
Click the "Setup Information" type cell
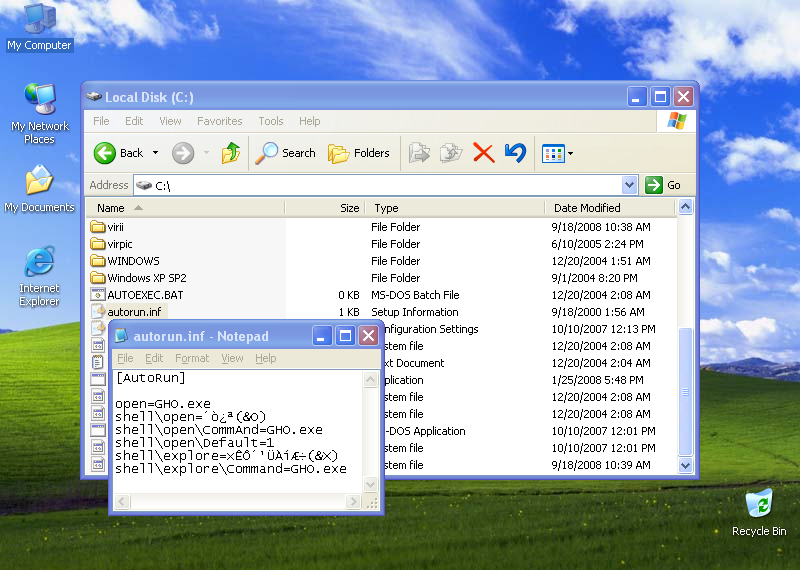[x=415, y=312]
